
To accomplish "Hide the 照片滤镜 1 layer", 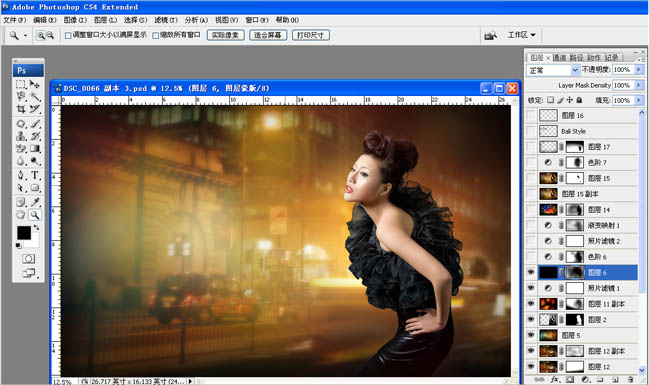I will (x=531, y=288).
